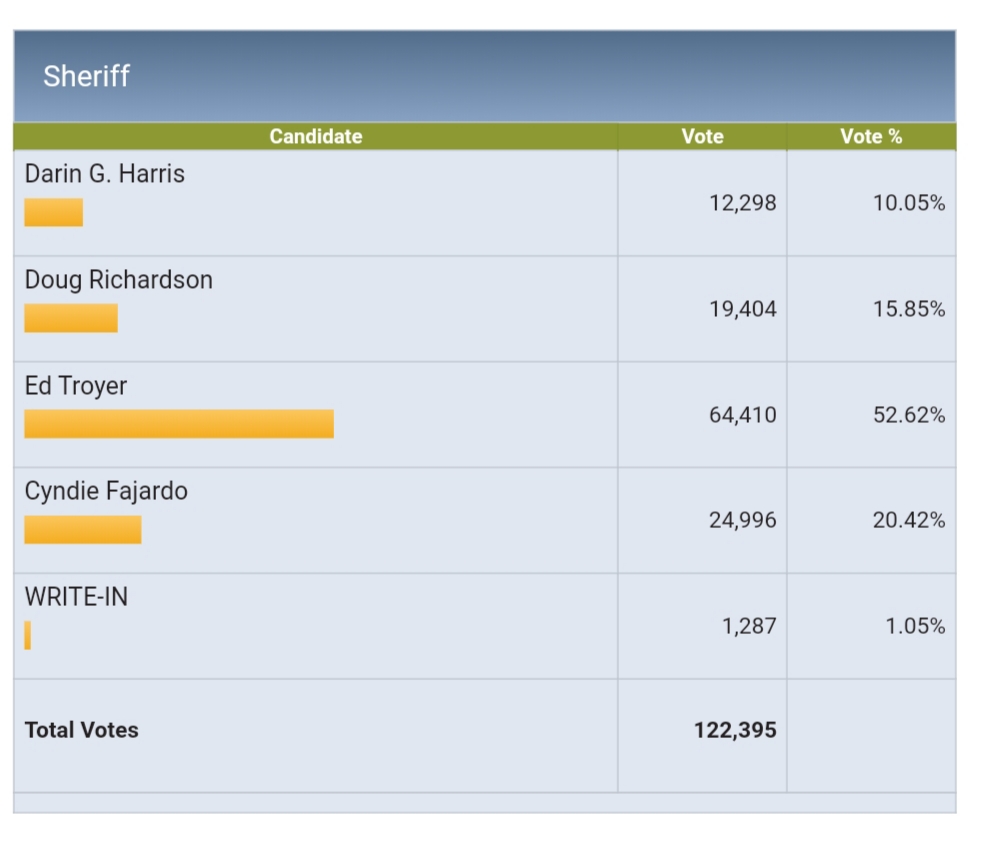Click the Total Votes label
The width and height of the screenshot is (987, 854).
pyautogui.click(x=82, y=730)
